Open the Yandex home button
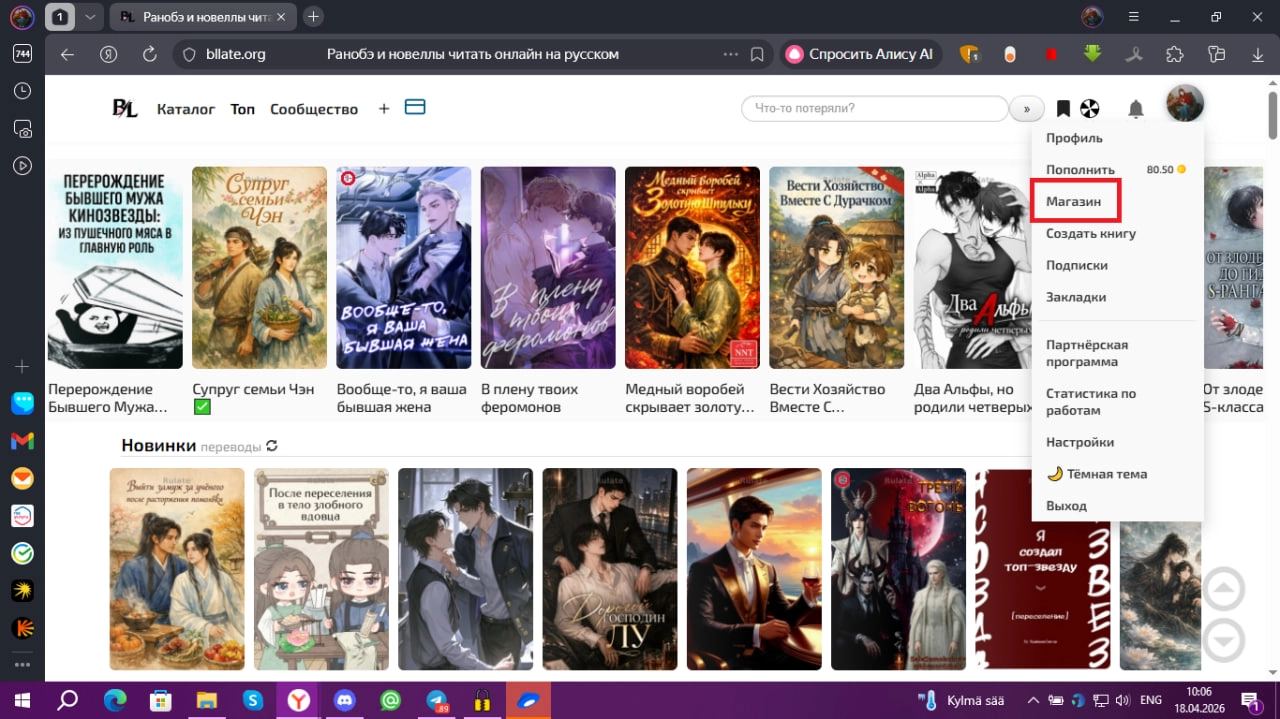This screenshot has width=1280, height=719. [109, 54]
